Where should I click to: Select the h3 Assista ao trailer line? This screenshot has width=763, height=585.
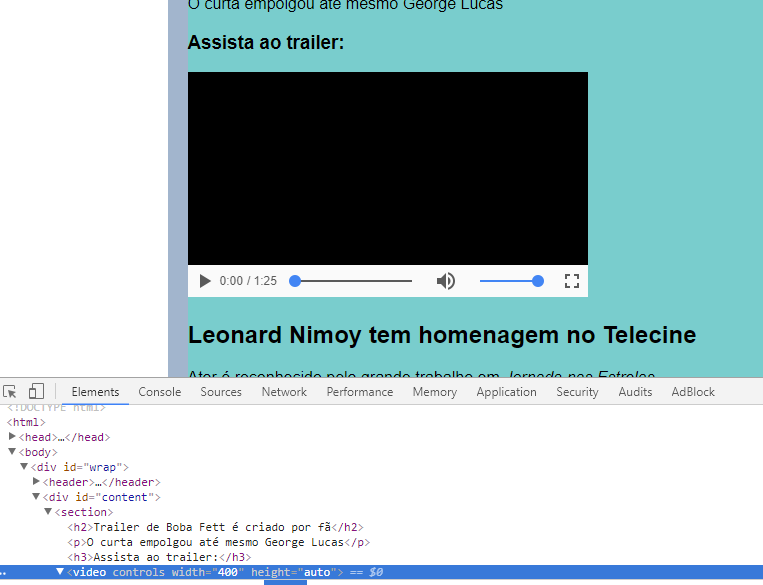[159, 557]
